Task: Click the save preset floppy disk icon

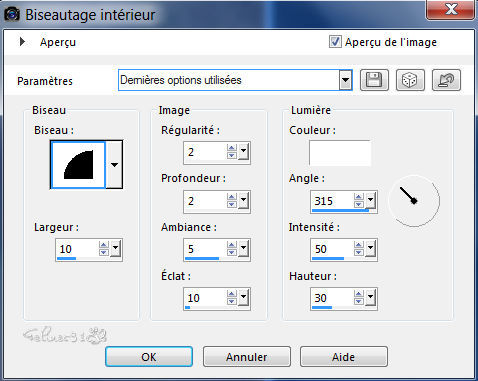Action: [x=374, y=80]
